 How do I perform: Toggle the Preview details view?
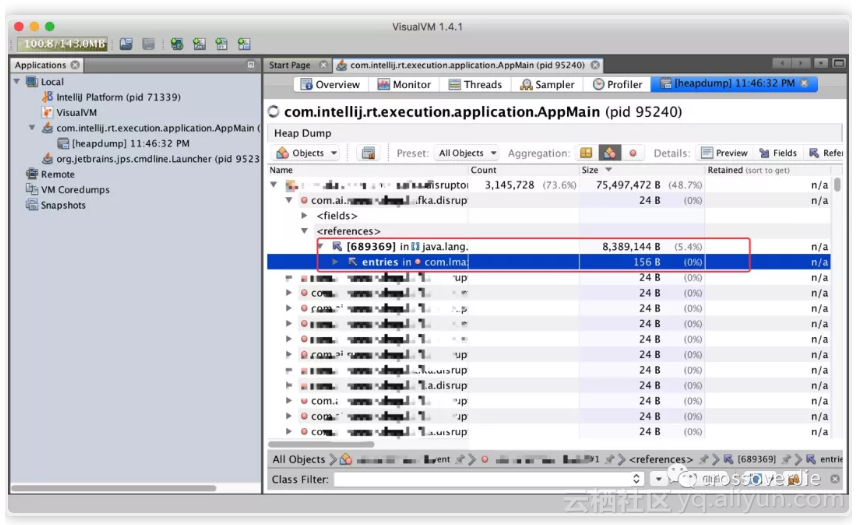[x=724, y=153]
